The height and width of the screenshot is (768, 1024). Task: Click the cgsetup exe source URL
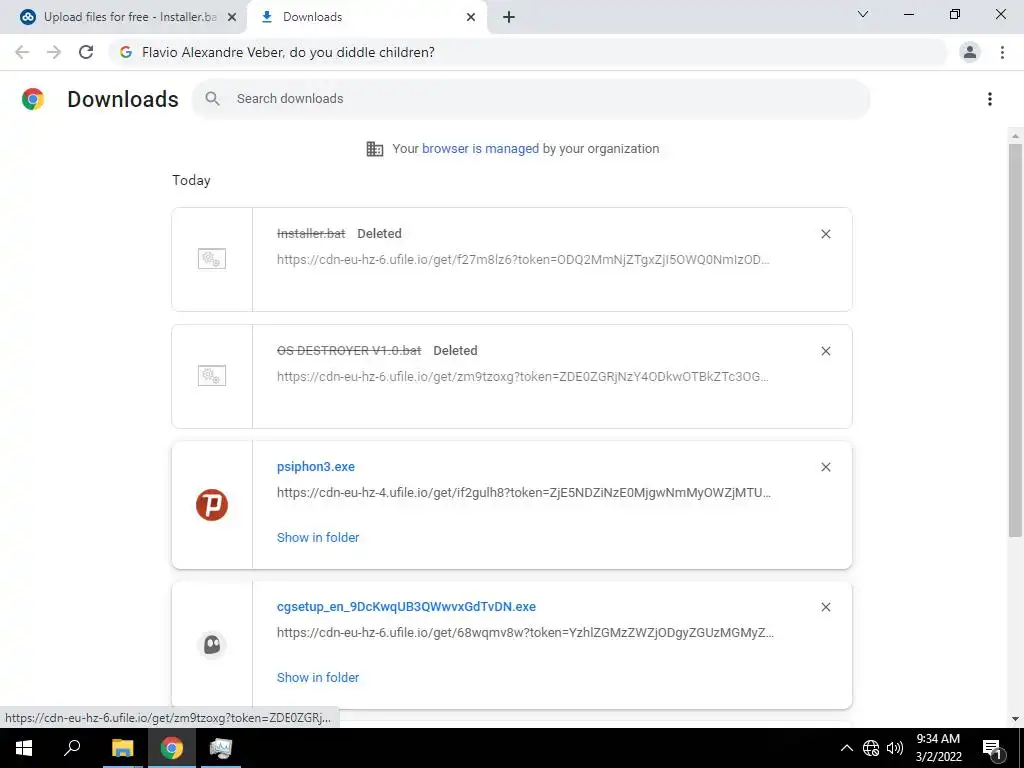(x=525, y=633)
